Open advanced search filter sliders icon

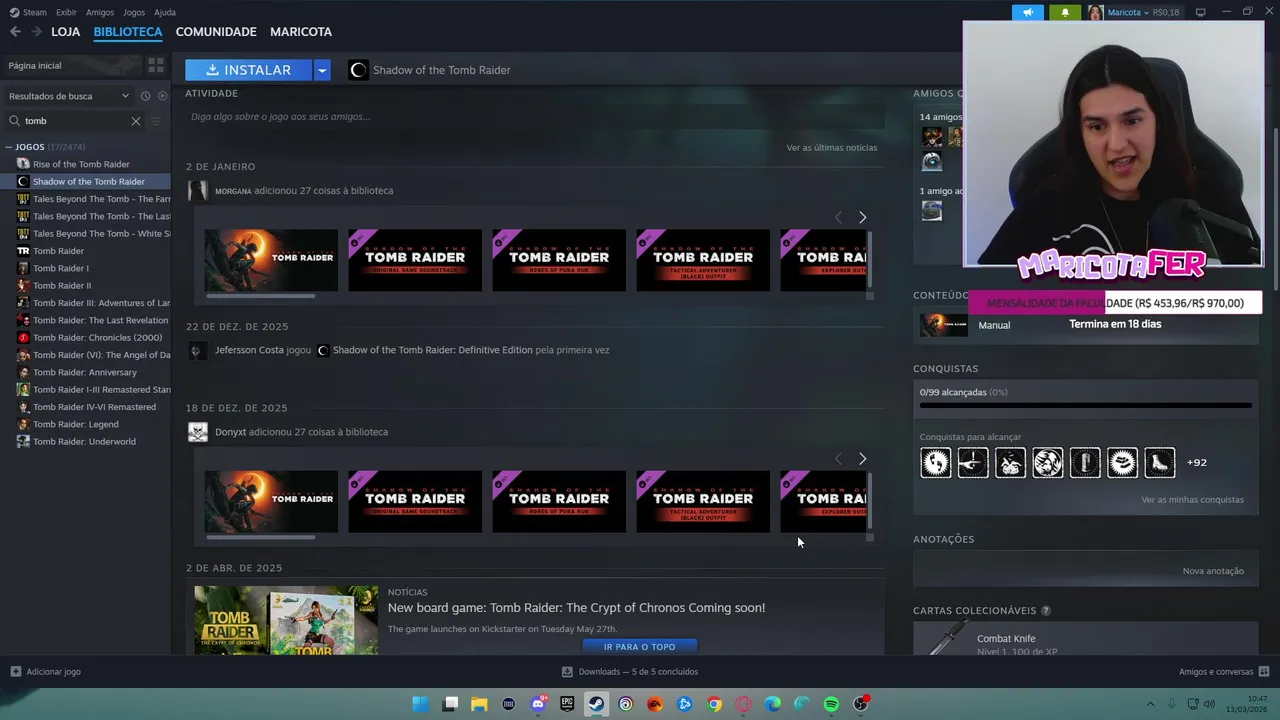coord(155,121)
